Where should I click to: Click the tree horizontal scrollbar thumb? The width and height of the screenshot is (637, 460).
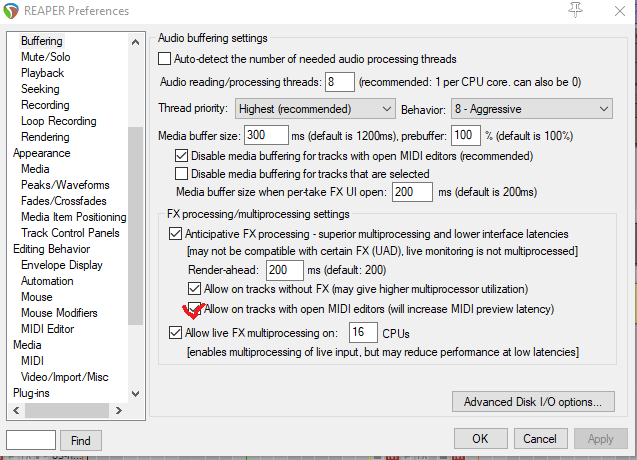pos(67,410)
